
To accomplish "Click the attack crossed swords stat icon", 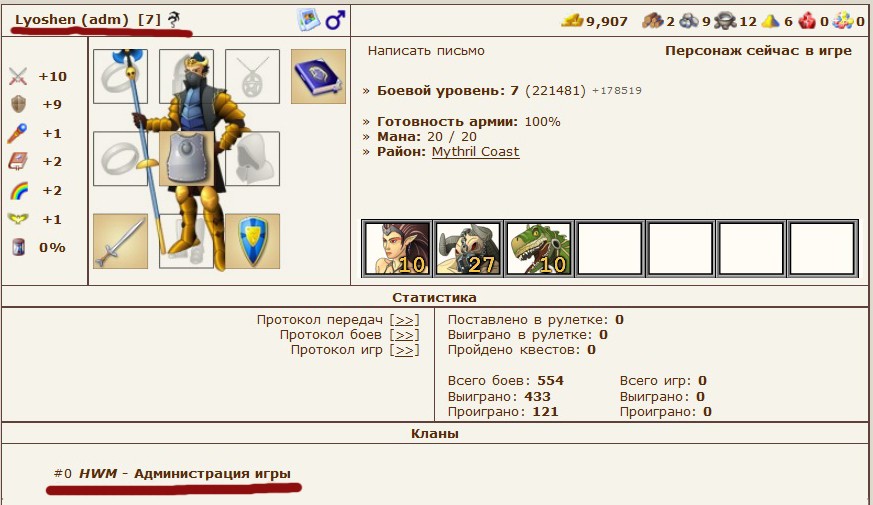I will pyautogui.click(x=18, y=76).
